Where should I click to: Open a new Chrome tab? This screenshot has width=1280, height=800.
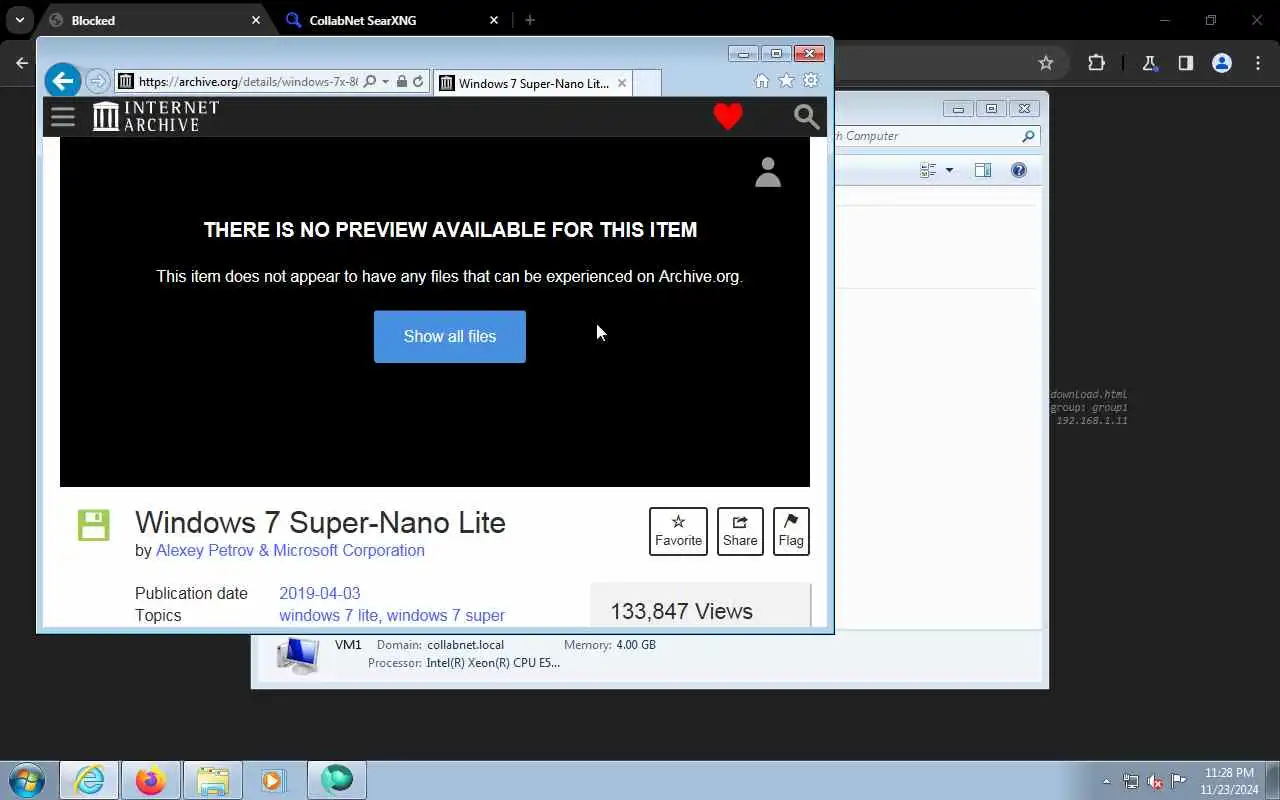[530, 20]
